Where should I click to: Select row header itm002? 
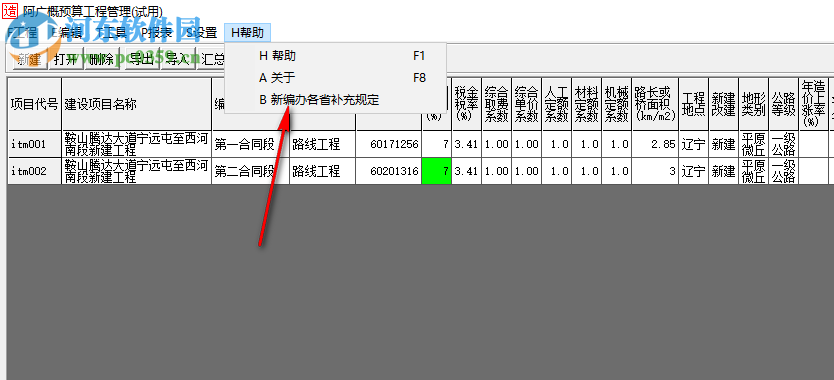[35, 171]
